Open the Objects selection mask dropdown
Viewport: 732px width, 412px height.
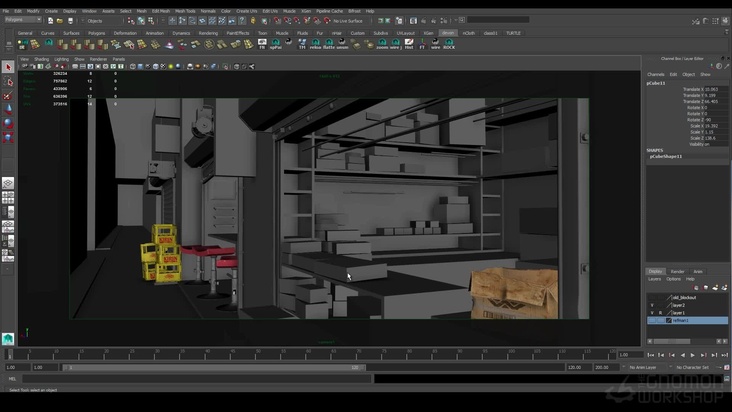click(102, 21)
